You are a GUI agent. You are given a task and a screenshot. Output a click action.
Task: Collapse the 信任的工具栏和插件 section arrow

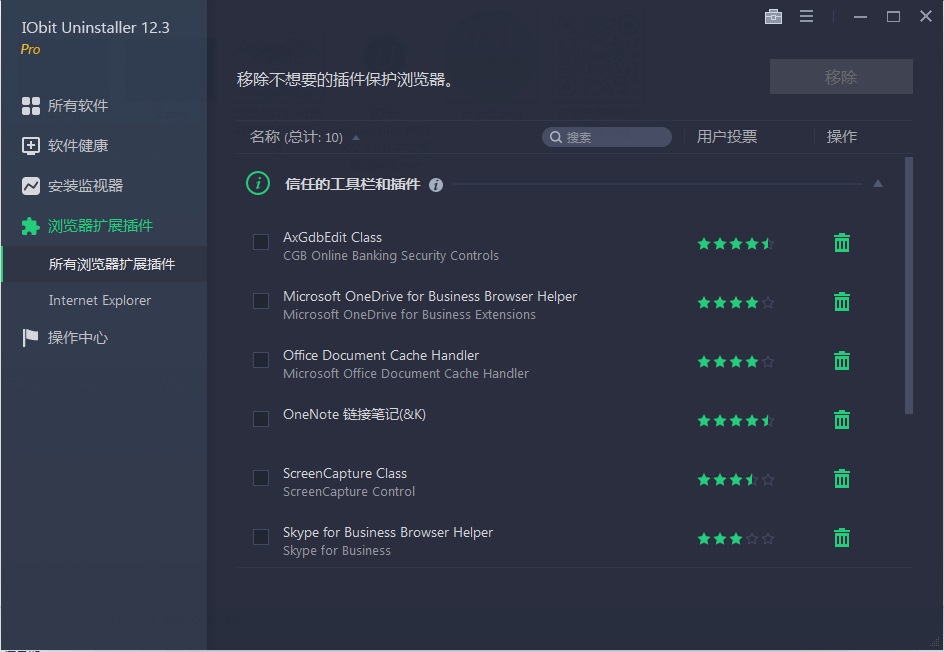click(878, 184)
